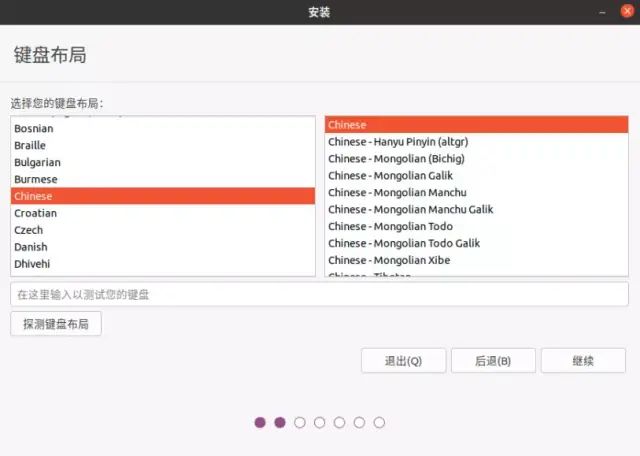Choose Chinese - Hanyu Pinyin (altgr) variant
Image resolution: width=640 pixels, height=456 pixels.
click(x=398, y=142)
